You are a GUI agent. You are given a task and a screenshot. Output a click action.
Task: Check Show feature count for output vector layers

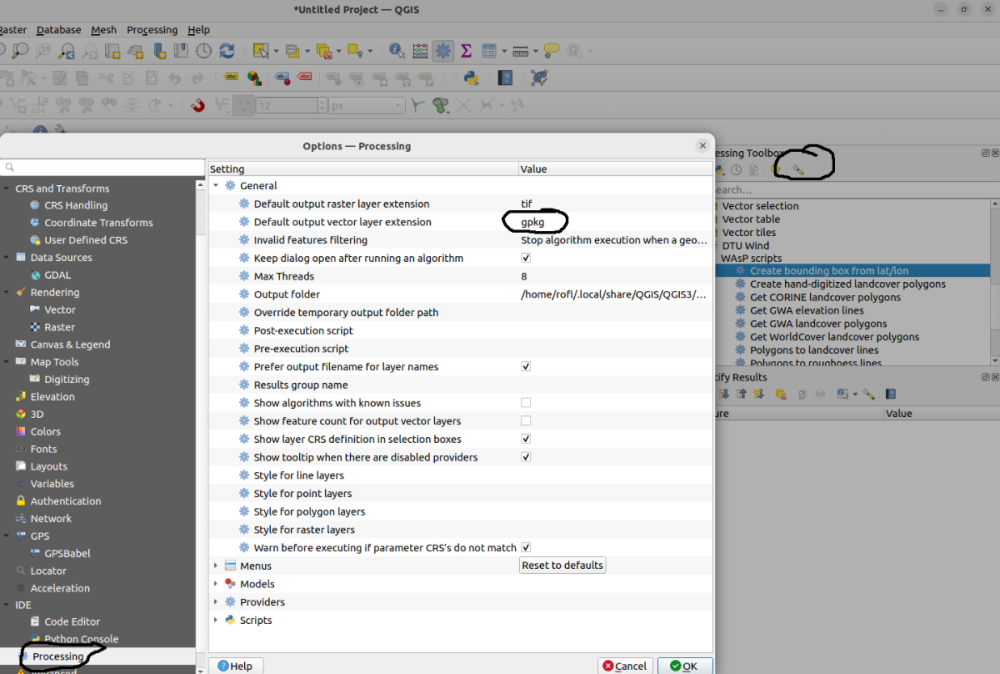[x=526, y=421]
